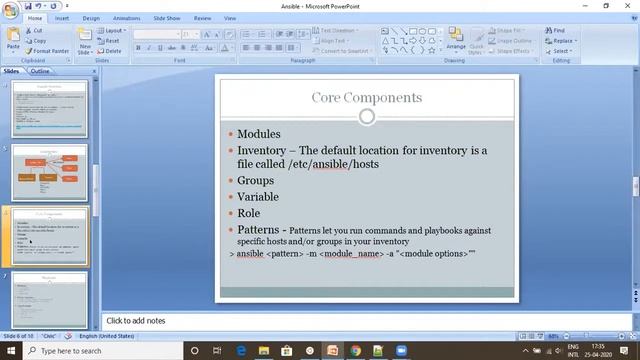Image resolution: width=640 pixels, height=360 pixels.
Task: Insert a Text Box shape
Action: (x=385, y=31)
